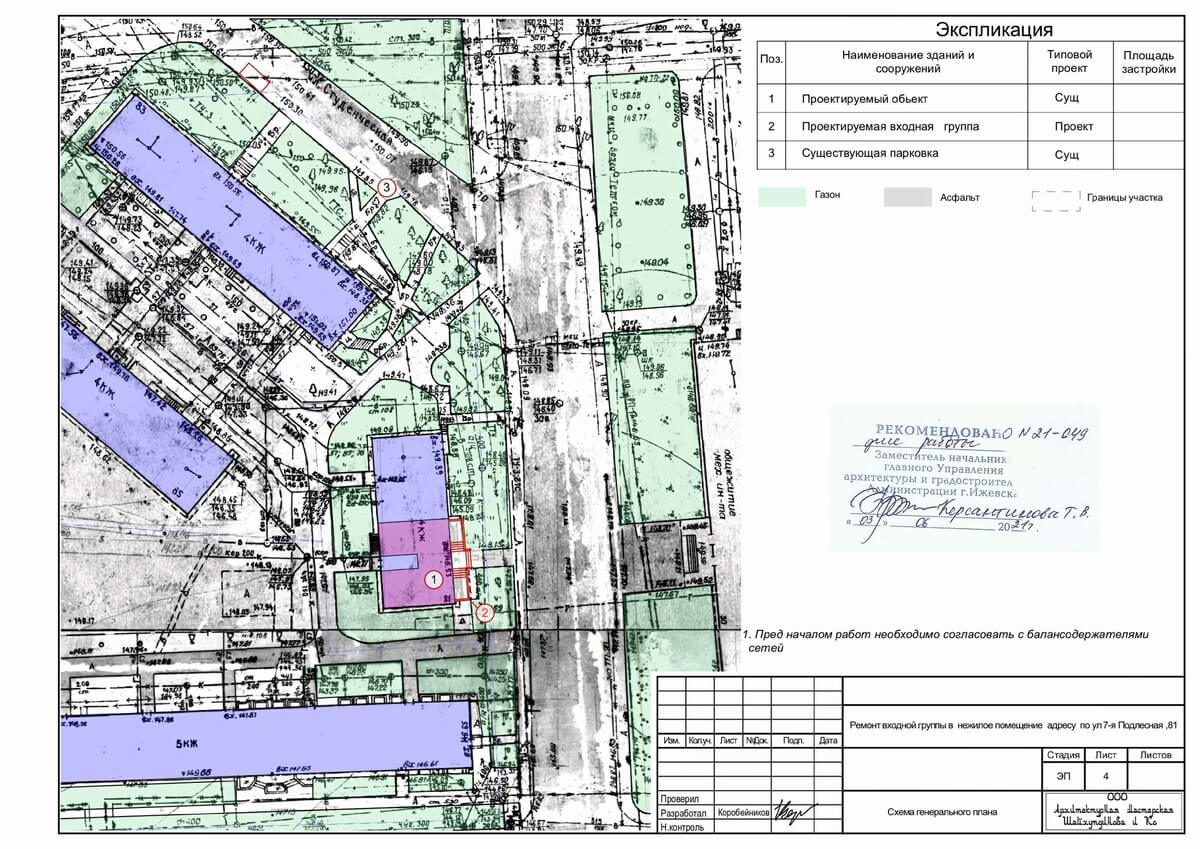Click the Типовой проект column header

coord(1069,62)
